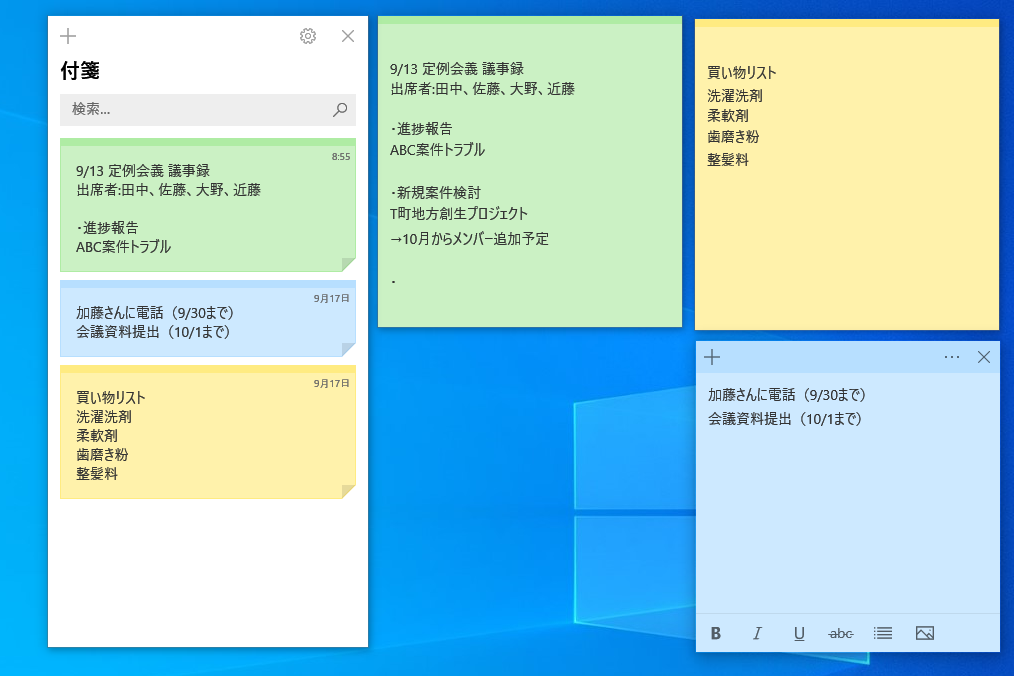Screen dimensions: 1014x676
Task: Open Sticky Notes settings gear
Action: (x=308, y=36)
